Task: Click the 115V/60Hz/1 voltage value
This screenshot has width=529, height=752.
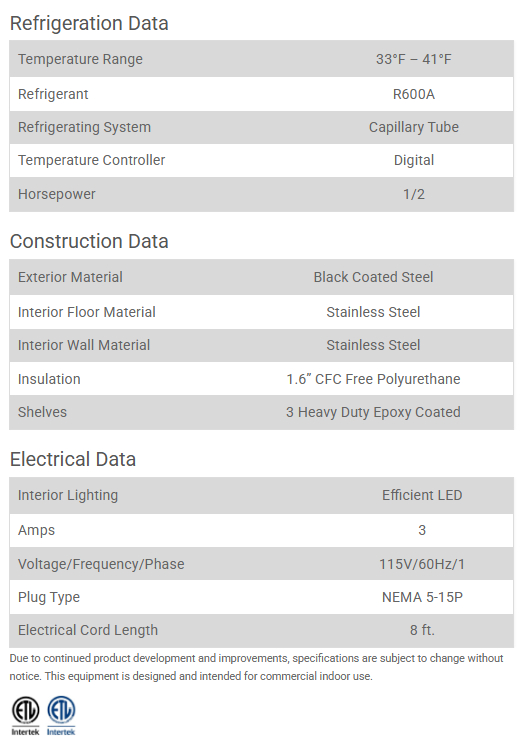Action: point(422,564)
